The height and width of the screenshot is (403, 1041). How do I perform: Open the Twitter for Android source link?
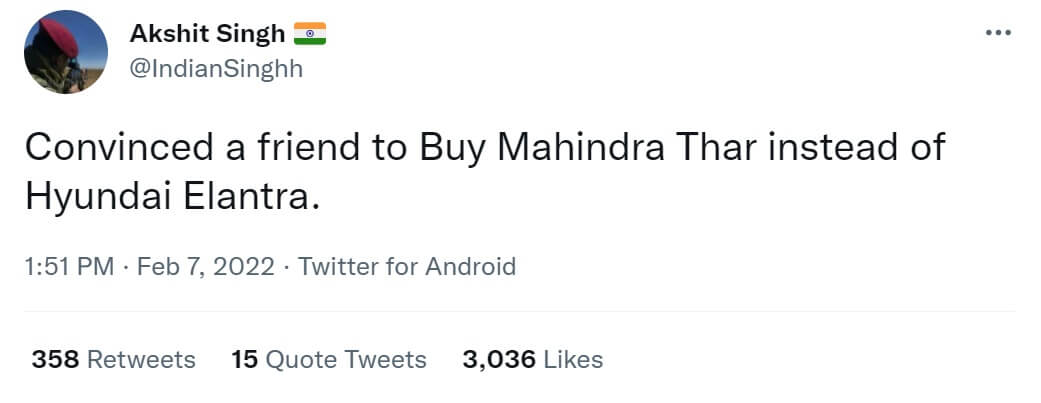pyautogui.click(x=407, y=267)
